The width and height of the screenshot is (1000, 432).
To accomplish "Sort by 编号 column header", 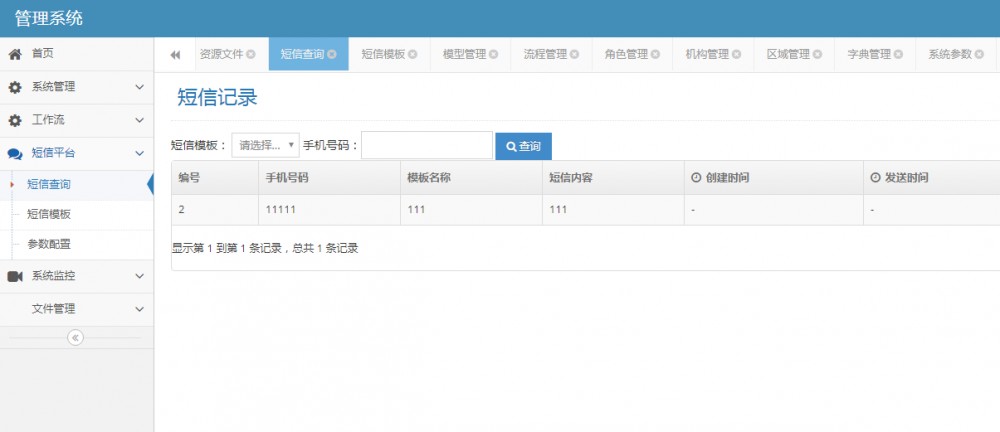I will tap(215, 178).
